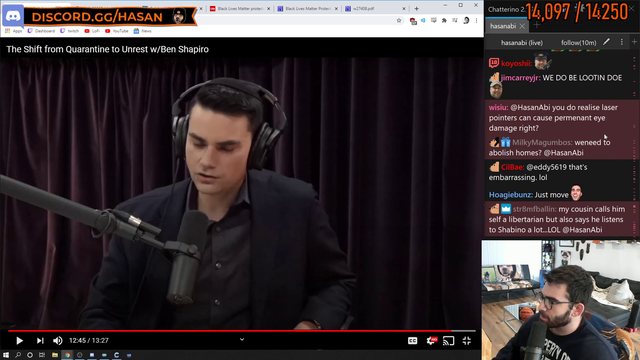This screenshot has height=360, width=640.
Task: Click follow(10m) mode label in Chatterino
Action: tap(578, 42)
